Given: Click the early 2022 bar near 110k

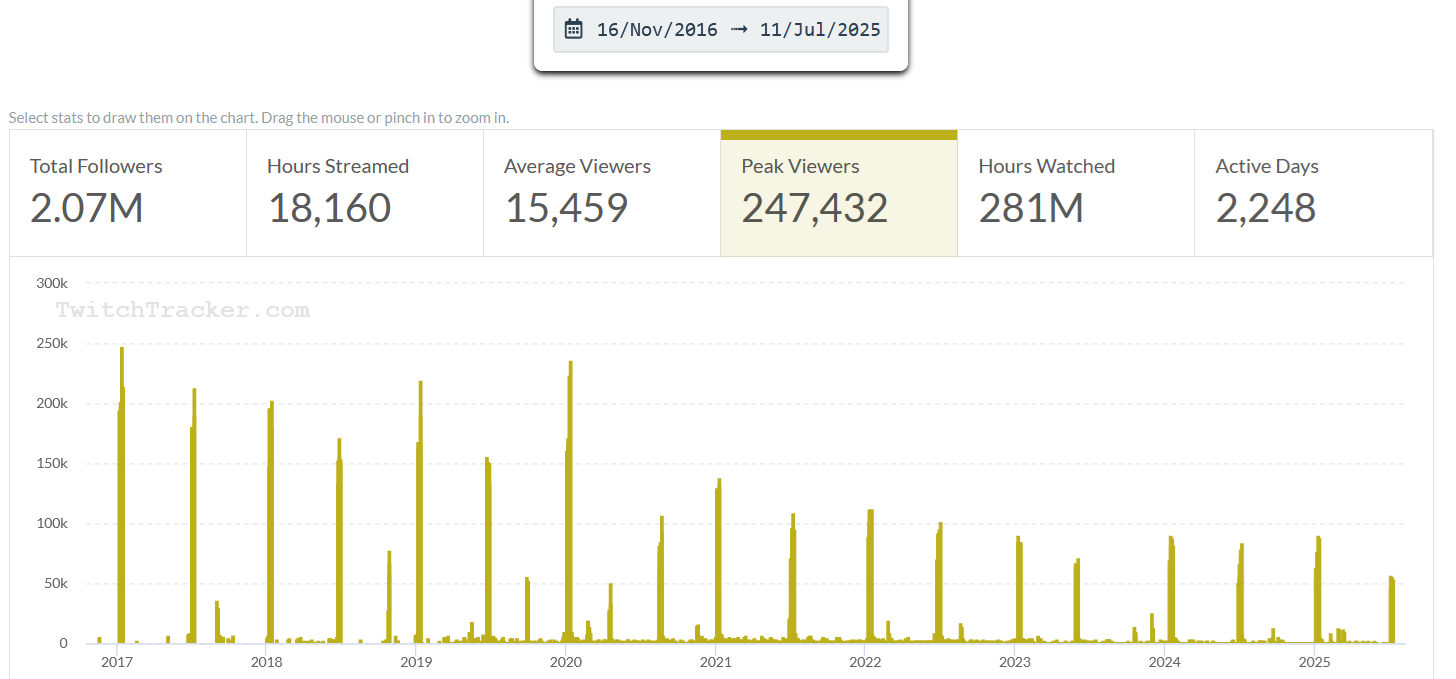Looking at the screenshot, I should [x=871, y=577].
